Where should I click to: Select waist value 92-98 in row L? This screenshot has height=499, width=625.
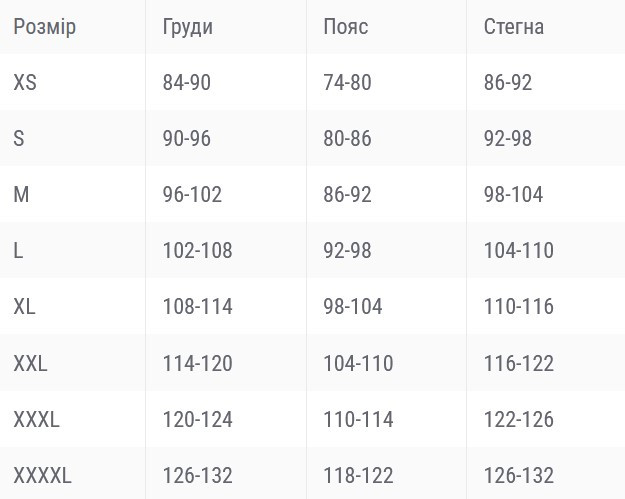[x=347, y=250]
